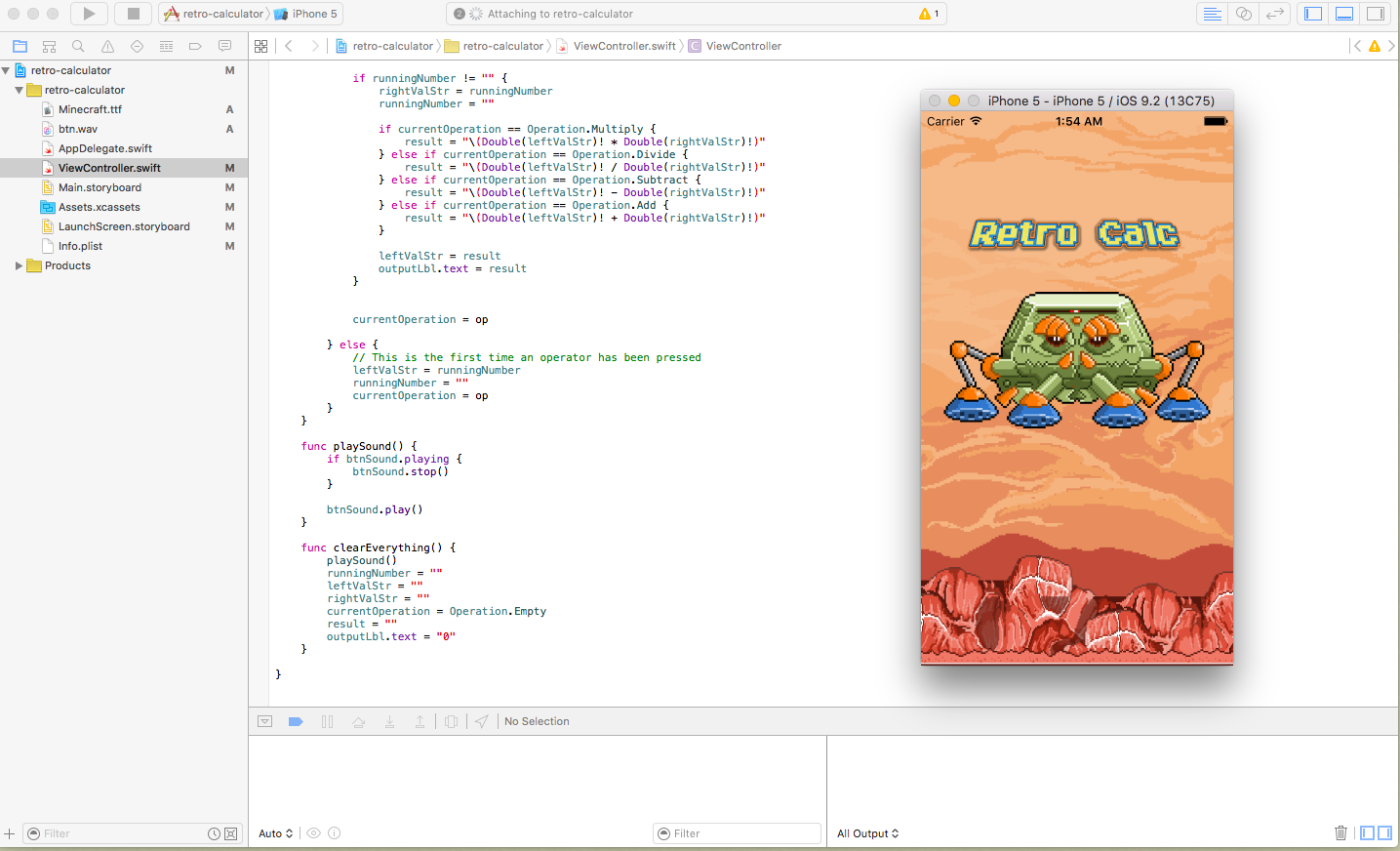This screenshot has width=1400, height=851.
Task: Open the related items grid menu
Action: pyautogui.click(x=260, y=46)
